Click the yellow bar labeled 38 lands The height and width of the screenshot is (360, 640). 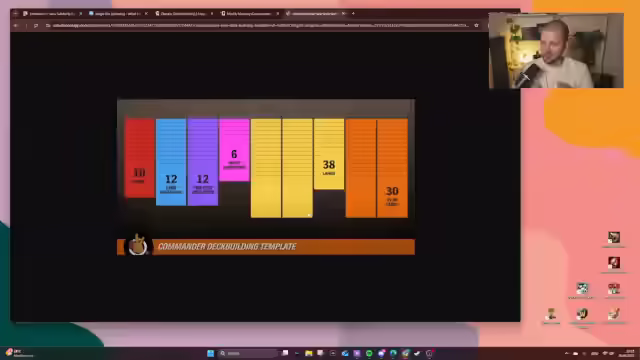click(x=329, y=154)
